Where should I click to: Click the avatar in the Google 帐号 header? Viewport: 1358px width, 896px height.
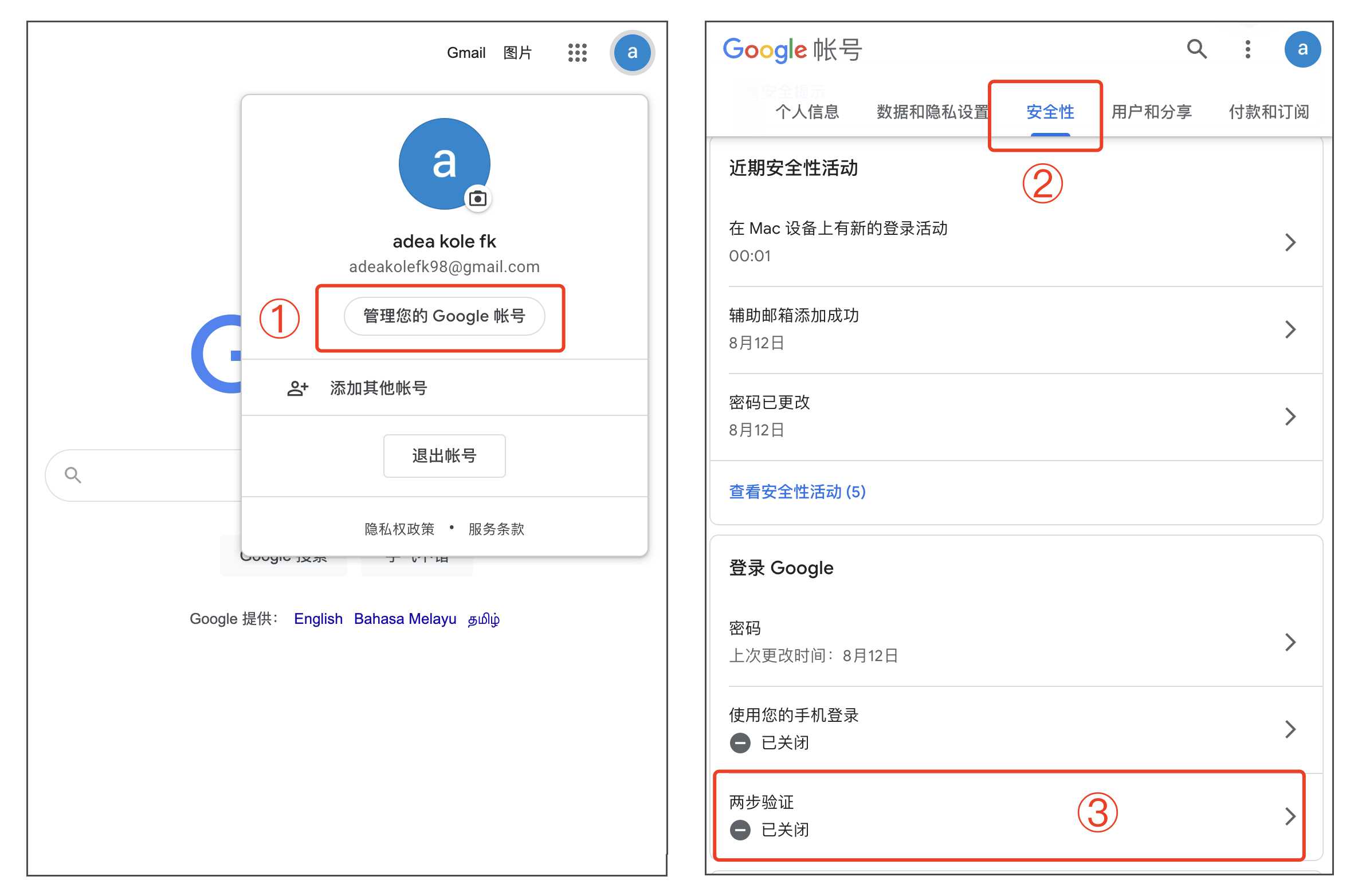tap(1303, 49)
